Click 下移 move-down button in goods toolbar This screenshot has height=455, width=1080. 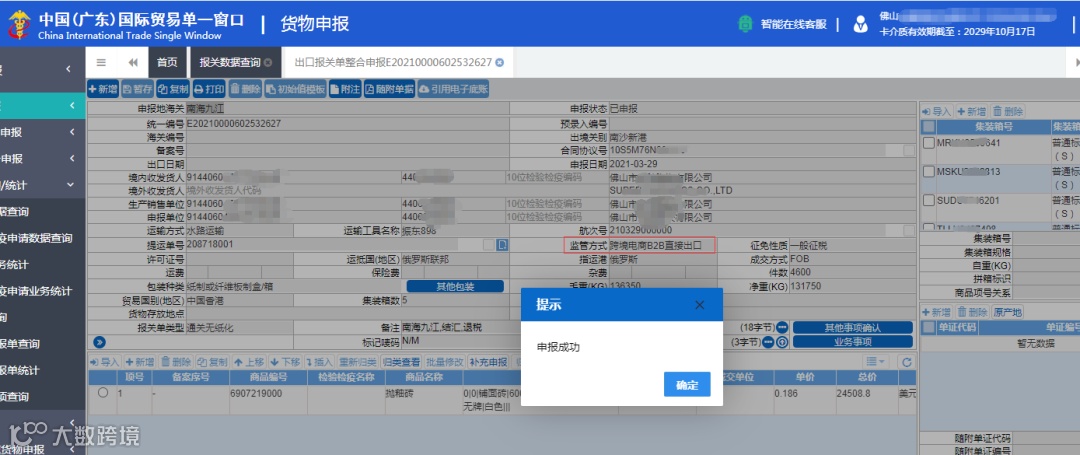click(285, 362)
